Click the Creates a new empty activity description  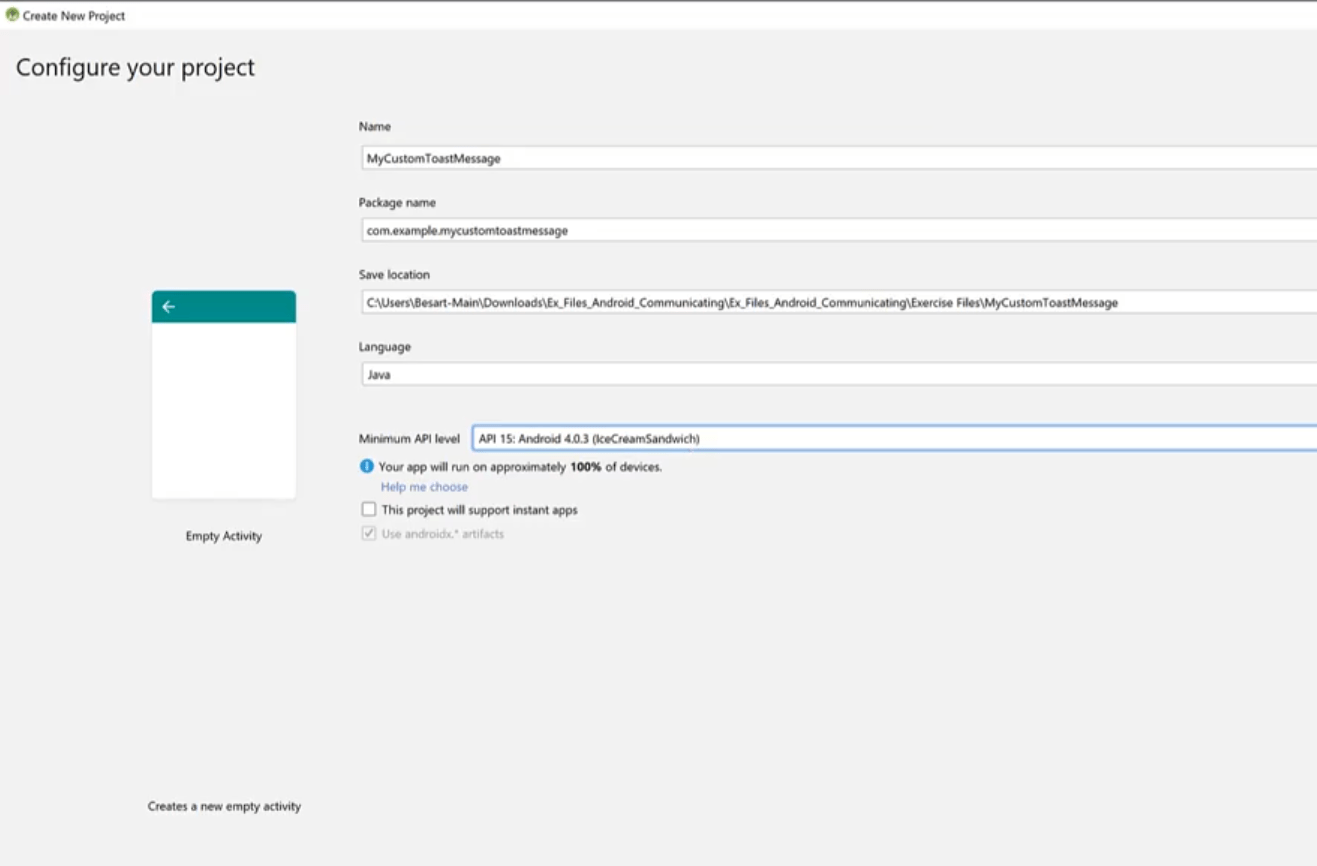223,806
